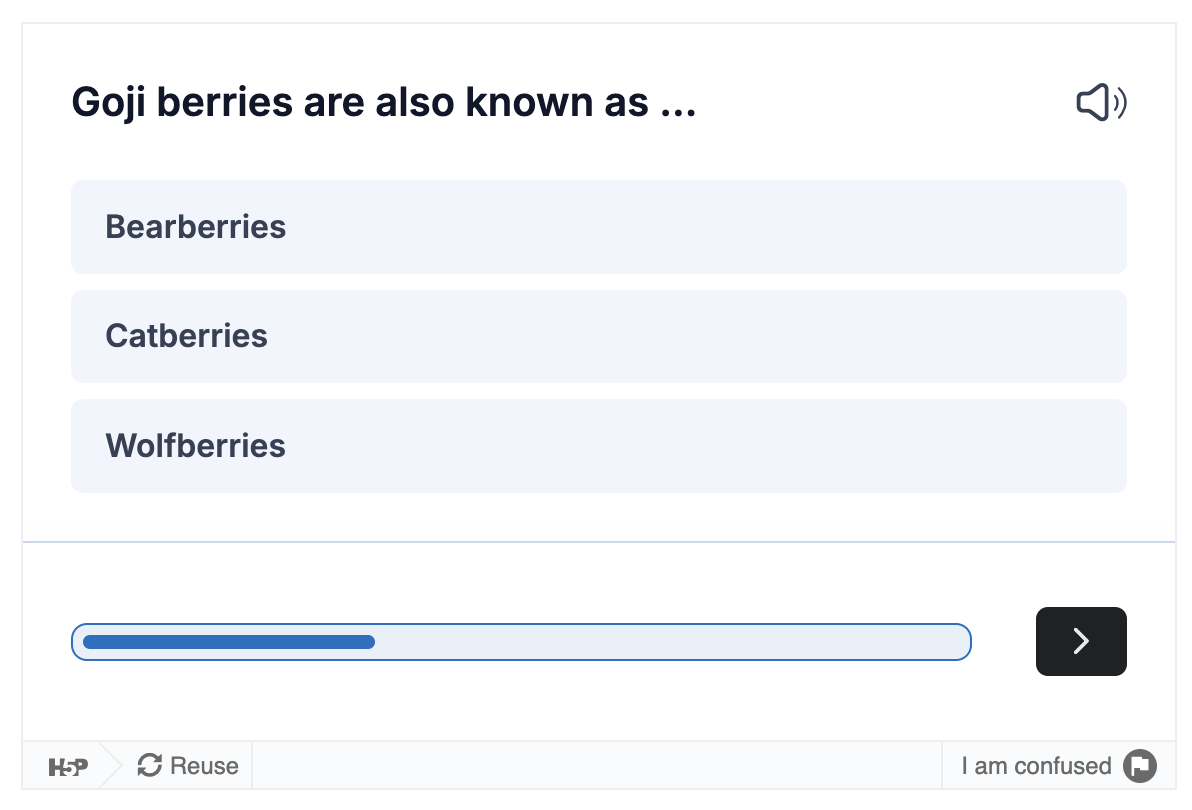The height and width of the screenshot is (810, 1192).
Task: Pick the Wolfberries option
Action: click(x=598, y=446)
